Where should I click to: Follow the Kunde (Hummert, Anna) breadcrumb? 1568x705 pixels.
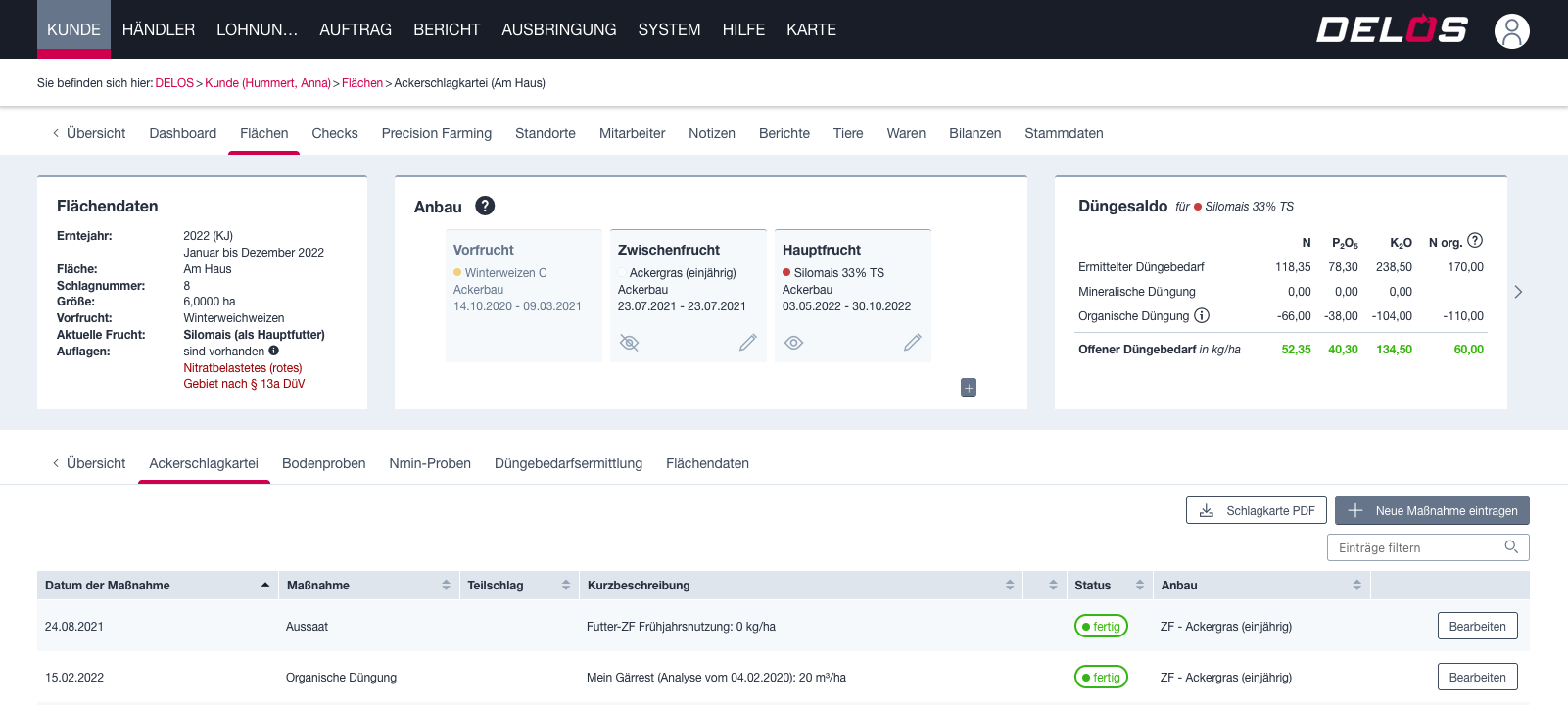point(267,83)
